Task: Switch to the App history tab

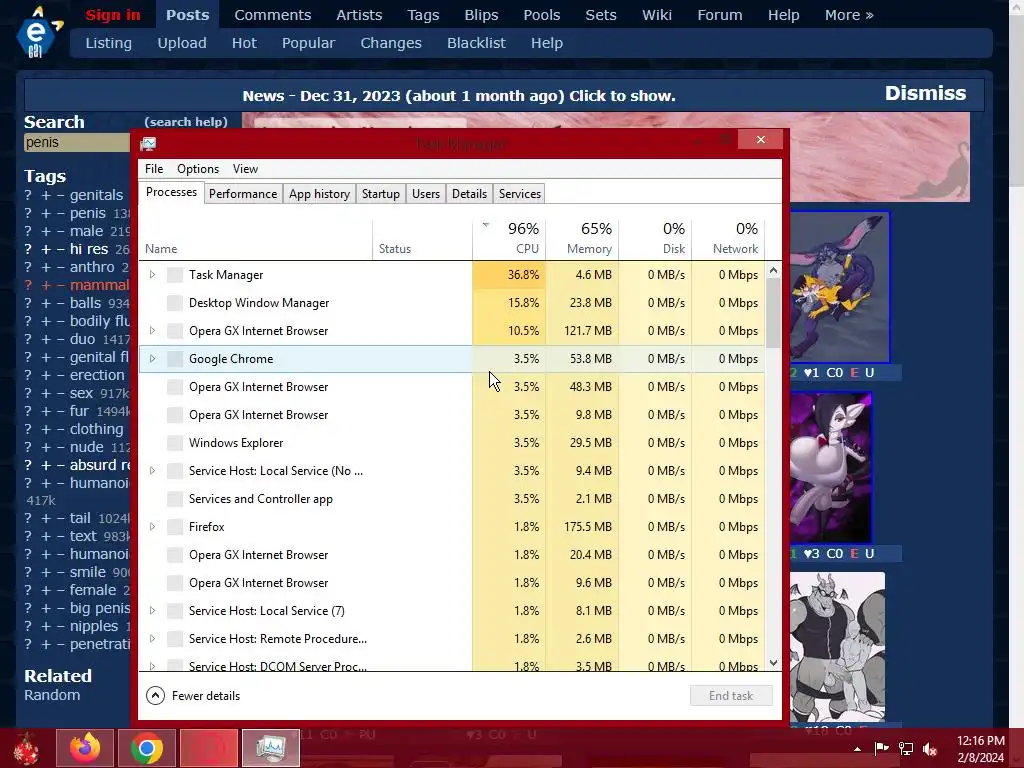Action: (319, 194)
